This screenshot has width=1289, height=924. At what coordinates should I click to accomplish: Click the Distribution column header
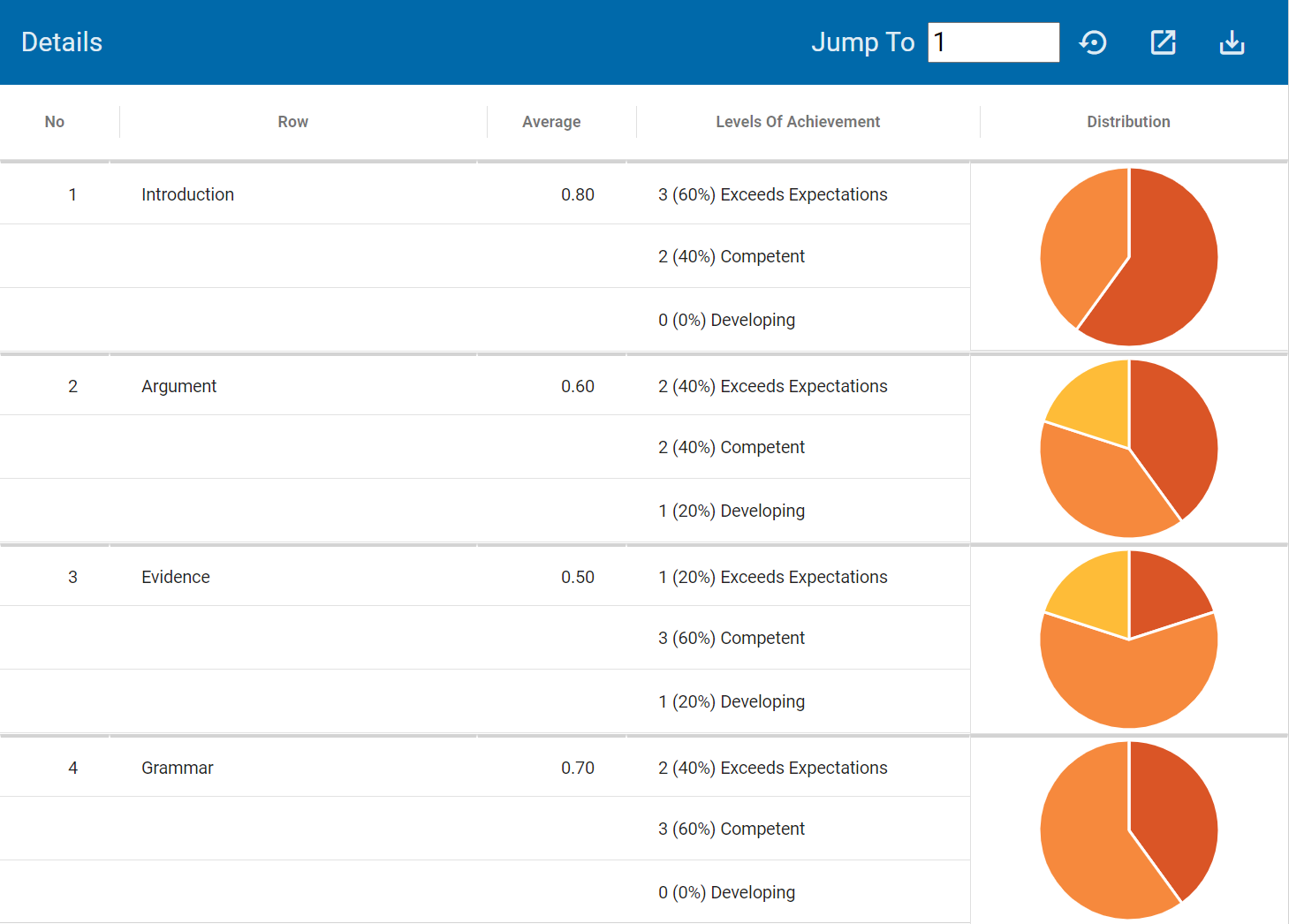[x=1128, y=122]
